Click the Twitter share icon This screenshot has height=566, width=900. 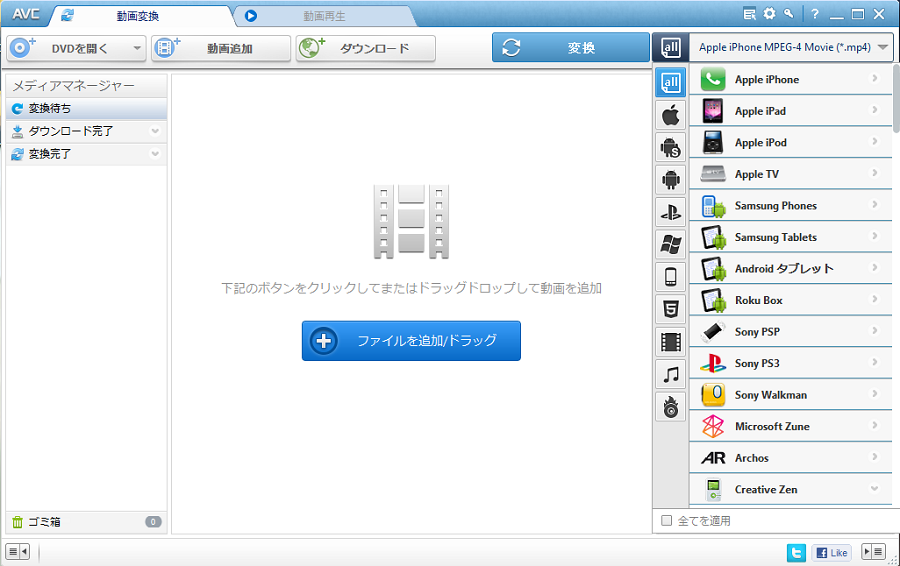tap(796, 553)
